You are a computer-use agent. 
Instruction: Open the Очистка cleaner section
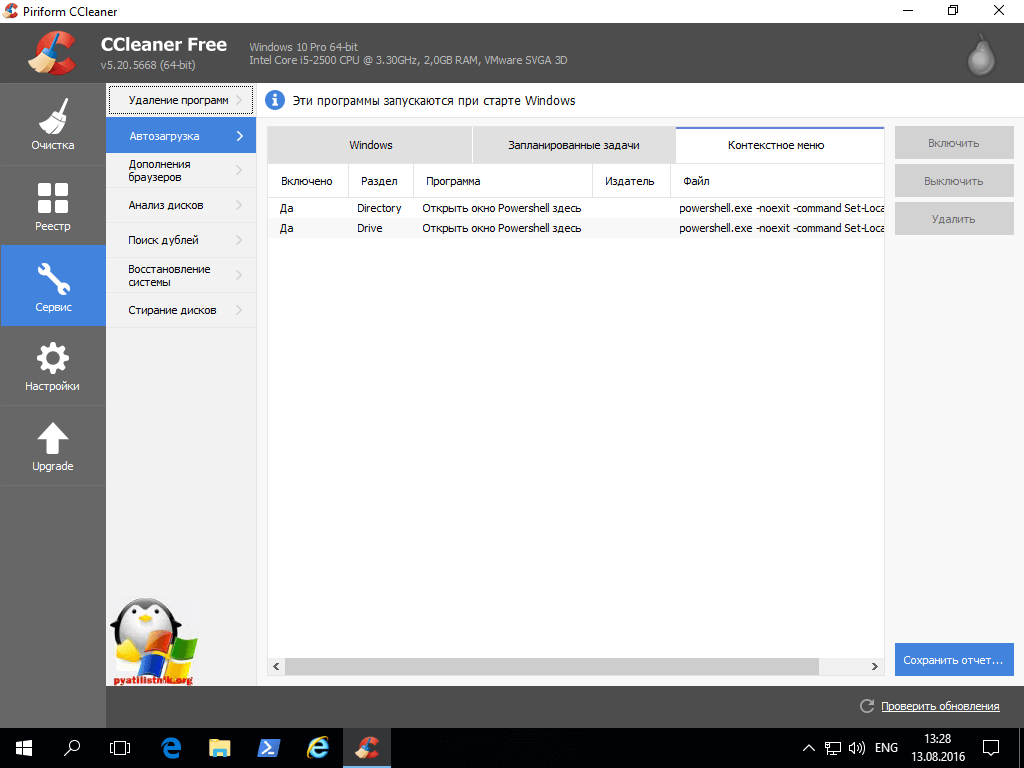(52, 124)
